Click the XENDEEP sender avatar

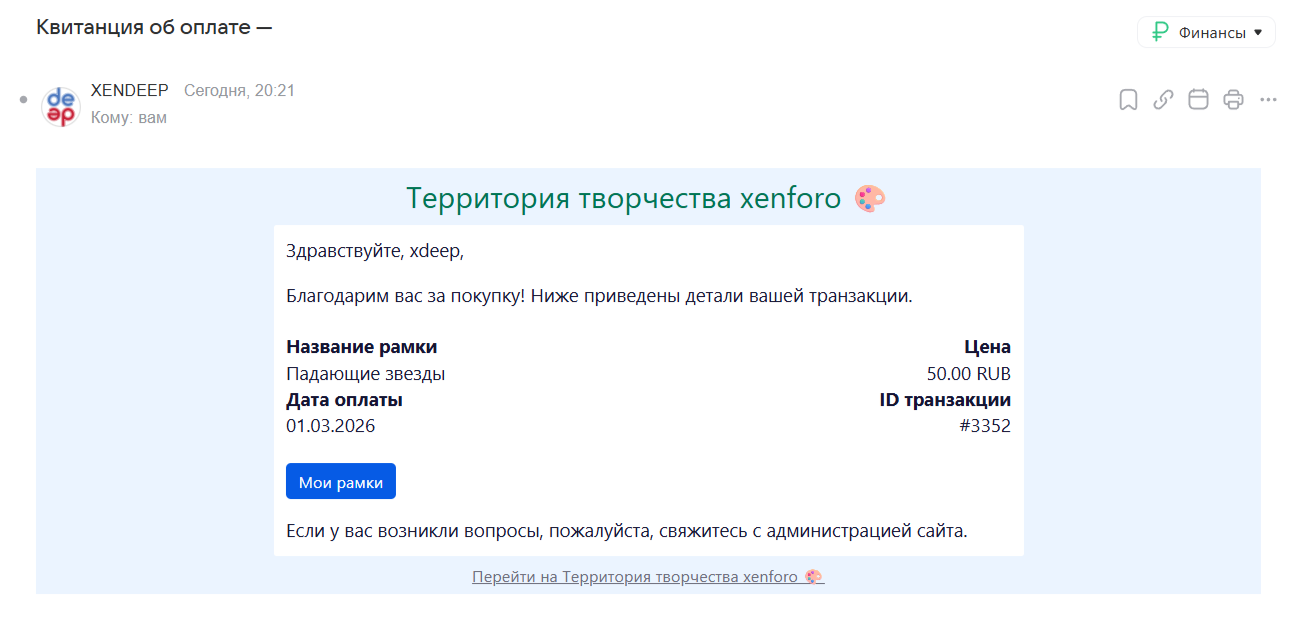tap(61, 106)
